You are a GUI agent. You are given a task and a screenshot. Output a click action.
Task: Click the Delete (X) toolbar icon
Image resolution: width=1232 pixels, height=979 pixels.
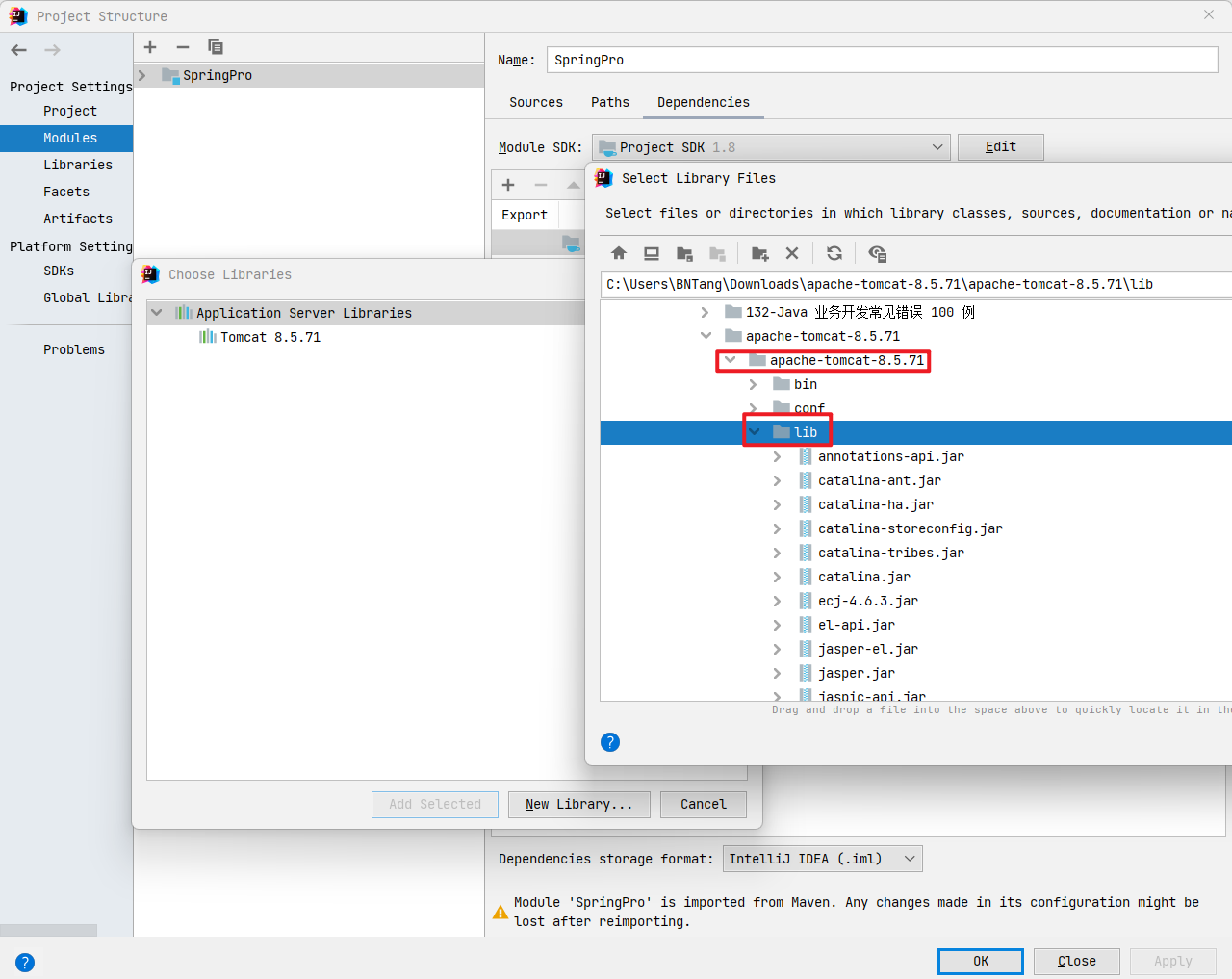792,253
